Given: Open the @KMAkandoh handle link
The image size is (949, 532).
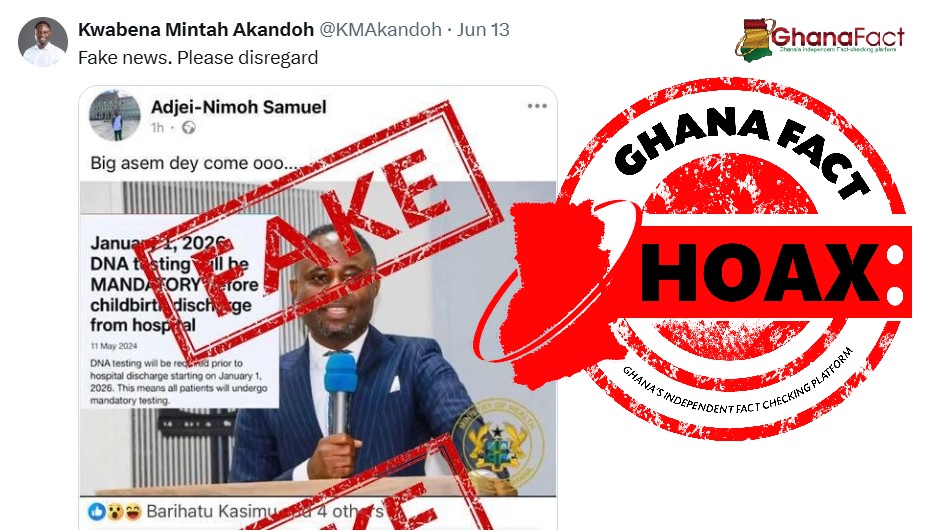Looking at the screenshot, I should pos(380,29).
